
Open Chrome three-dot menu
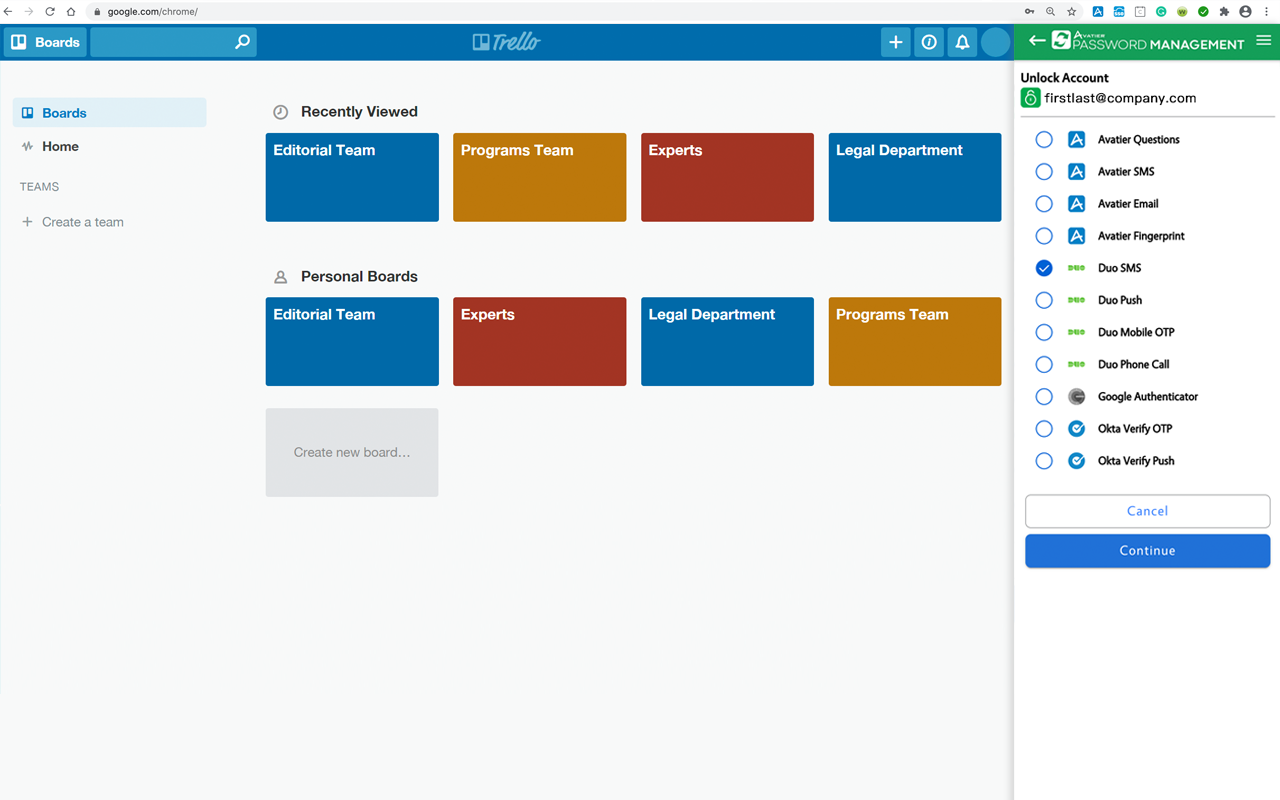click(x=1266, y=12)
